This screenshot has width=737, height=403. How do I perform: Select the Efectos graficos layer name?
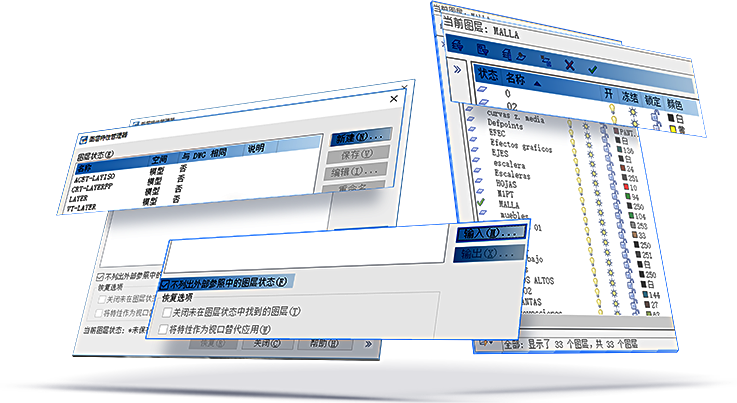(x=521, y=145)
